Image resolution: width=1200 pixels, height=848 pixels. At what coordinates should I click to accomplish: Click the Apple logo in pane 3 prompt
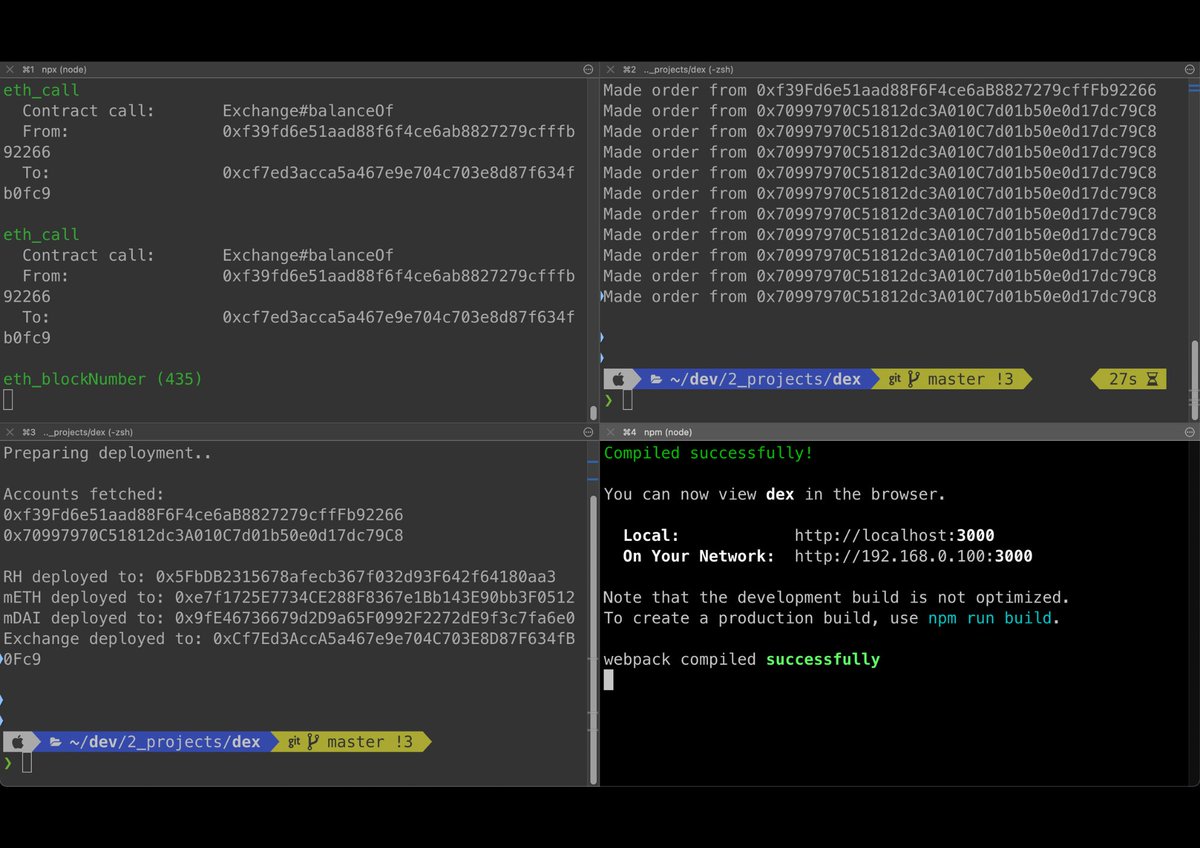click(18, 742)
